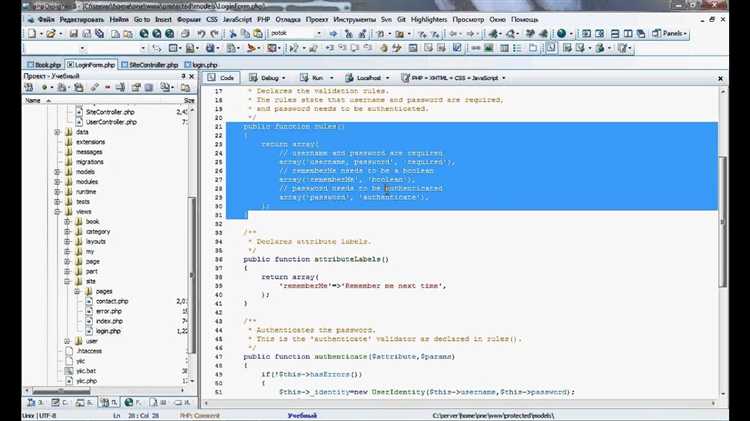This screenshot has width=750, height=421.
Task: Click the project tree horizontal scrollbar
Action: click(60, 391)
